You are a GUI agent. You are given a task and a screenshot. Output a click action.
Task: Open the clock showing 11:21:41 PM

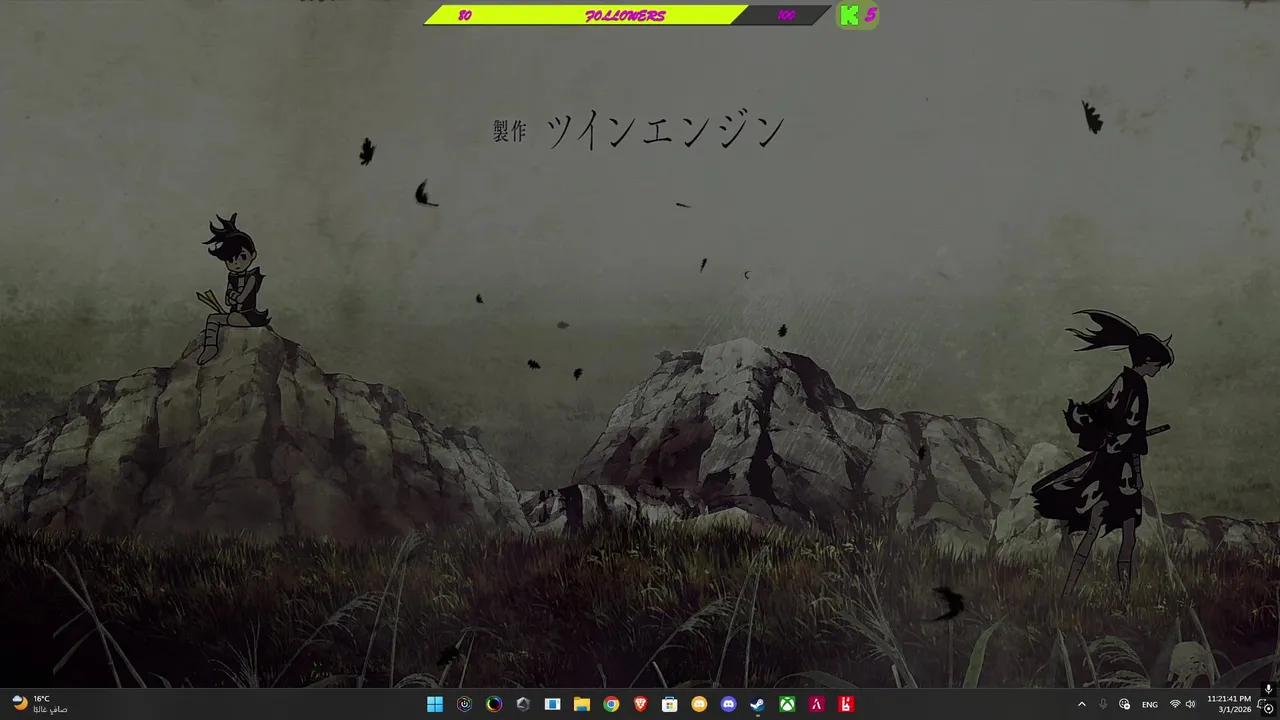[x=1229, y=704]
